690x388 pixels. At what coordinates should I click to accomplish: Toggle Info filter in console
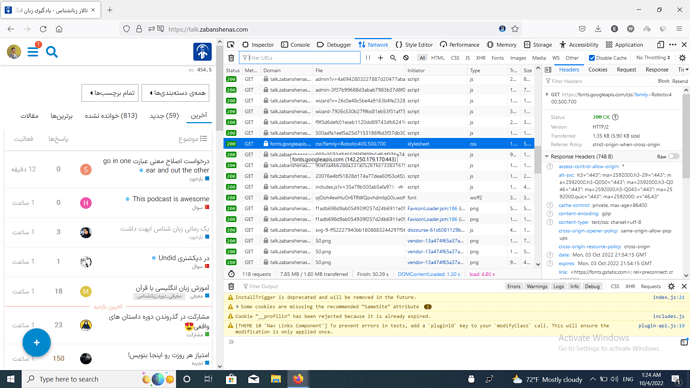[x=574, y=286]
